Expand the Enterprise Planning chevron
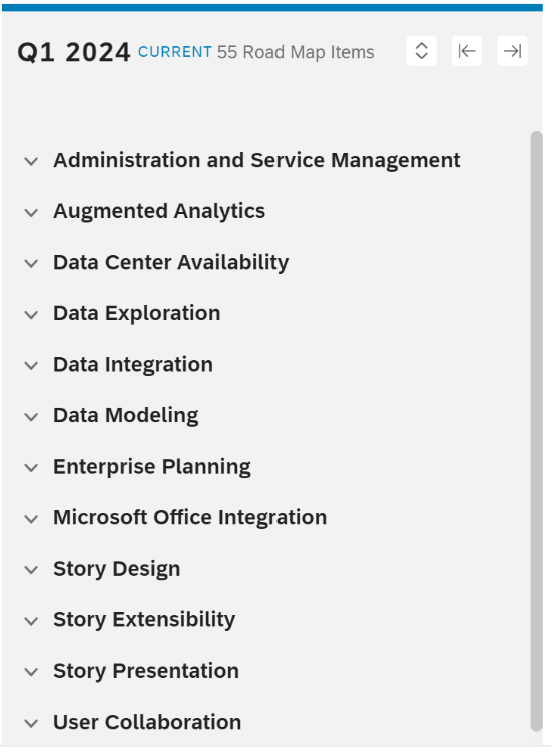The image size is (552, 754). click(31, 467)
